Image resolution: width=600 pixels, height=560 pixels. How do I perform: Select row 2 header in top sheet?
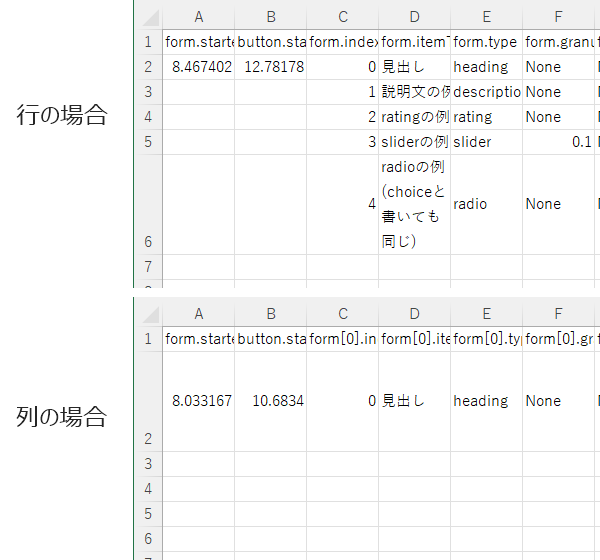148,67
